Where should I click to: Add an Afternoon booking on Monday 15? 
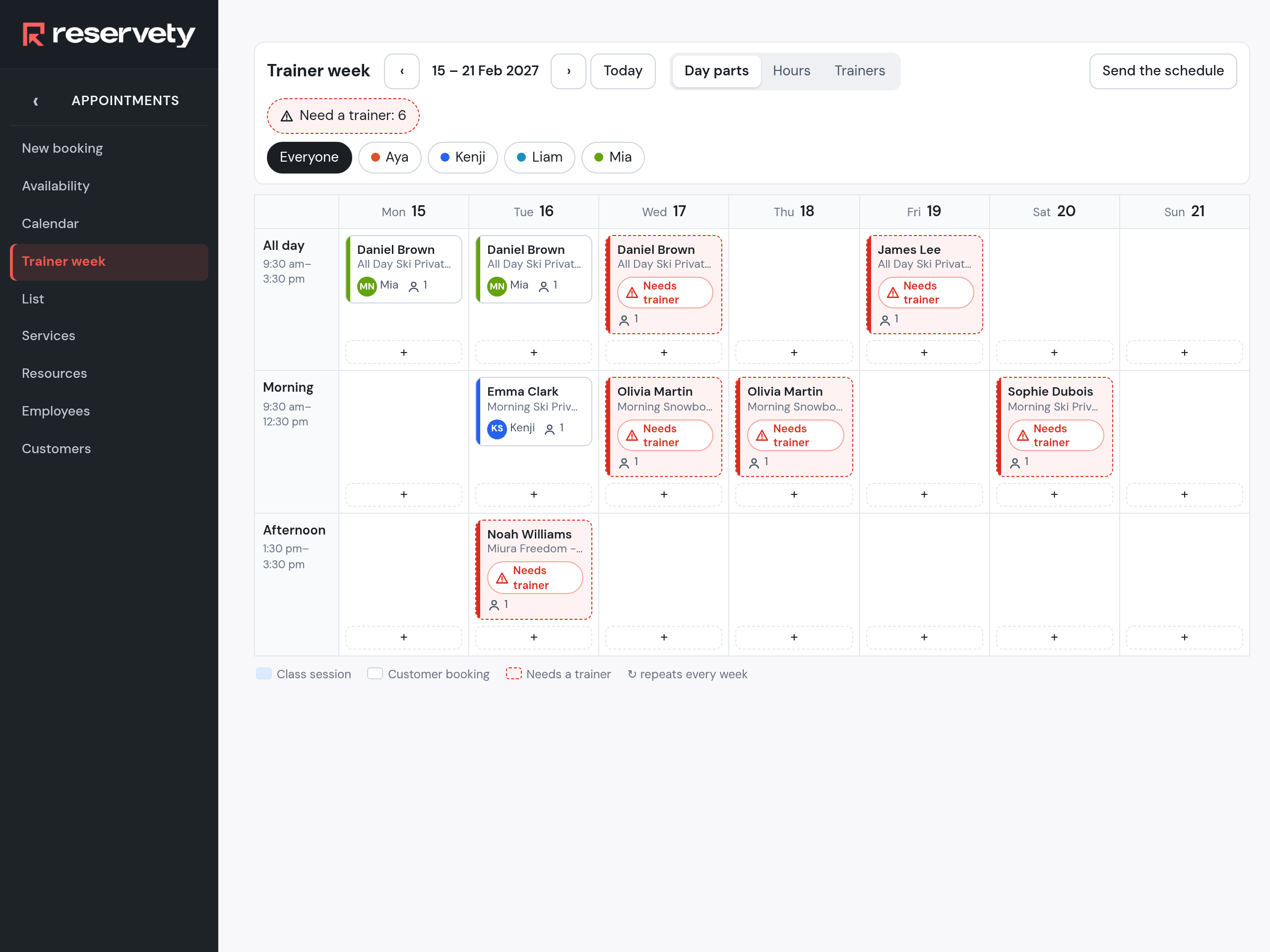click(404, 638)
